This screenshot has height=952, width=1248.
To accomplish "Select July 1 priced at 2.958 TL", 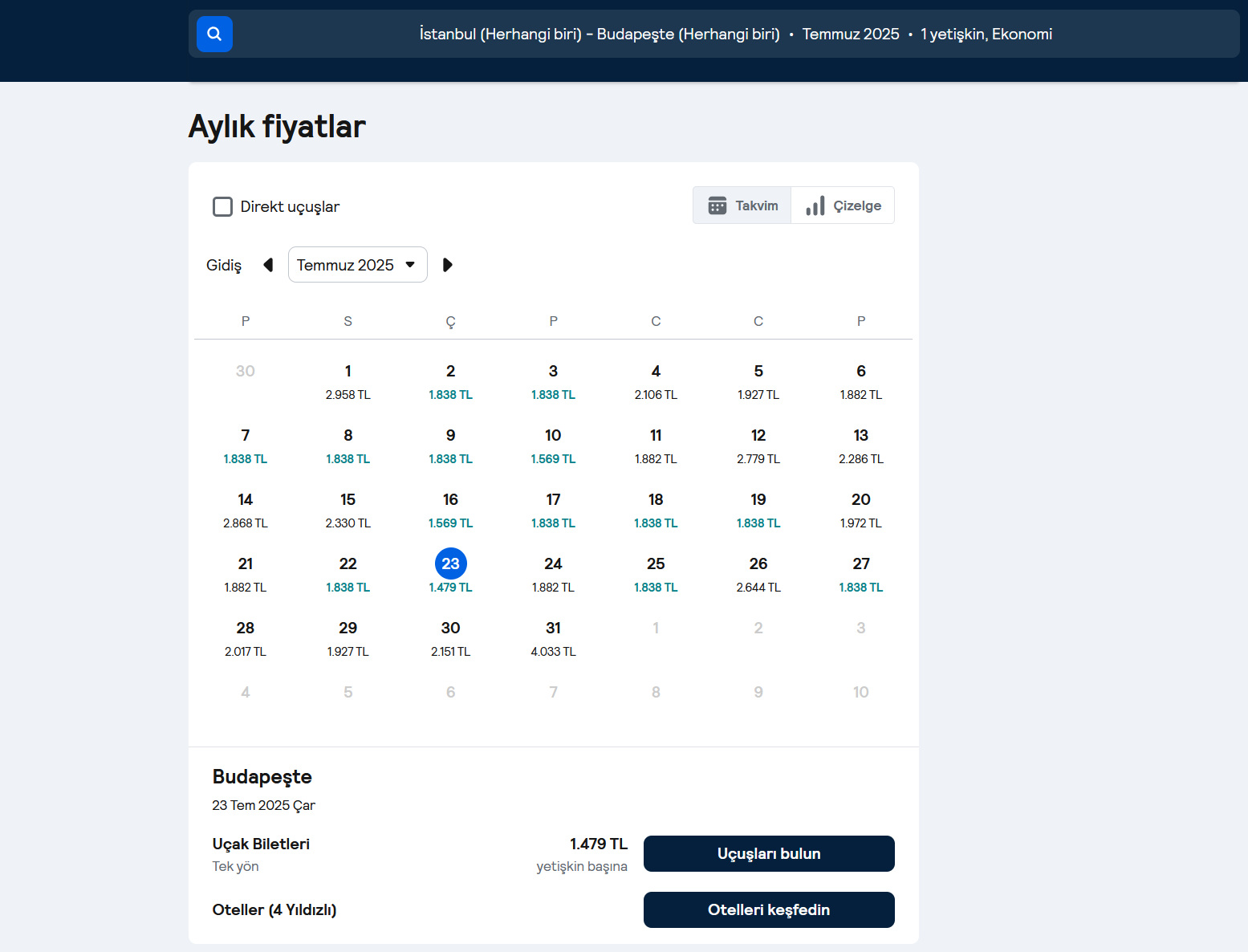I will 348,381.
